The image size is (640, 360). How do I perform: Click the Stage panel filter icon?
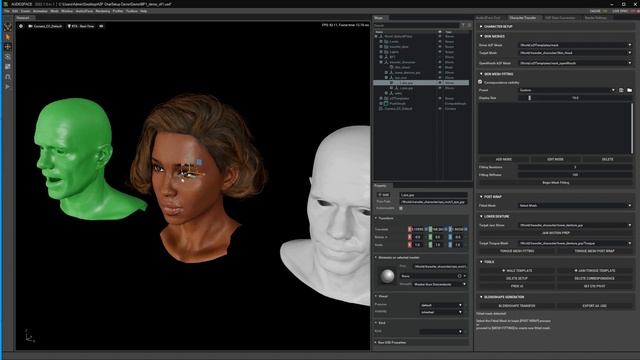pyautogui.click(x=463, y=25)
